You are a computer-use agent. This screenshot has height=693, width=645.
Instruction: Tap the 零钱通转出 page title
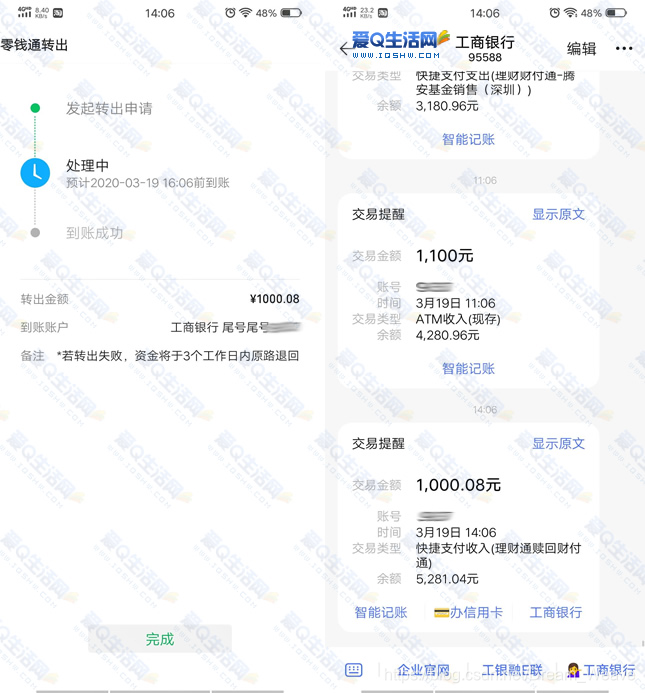click(x=34, y=45)
